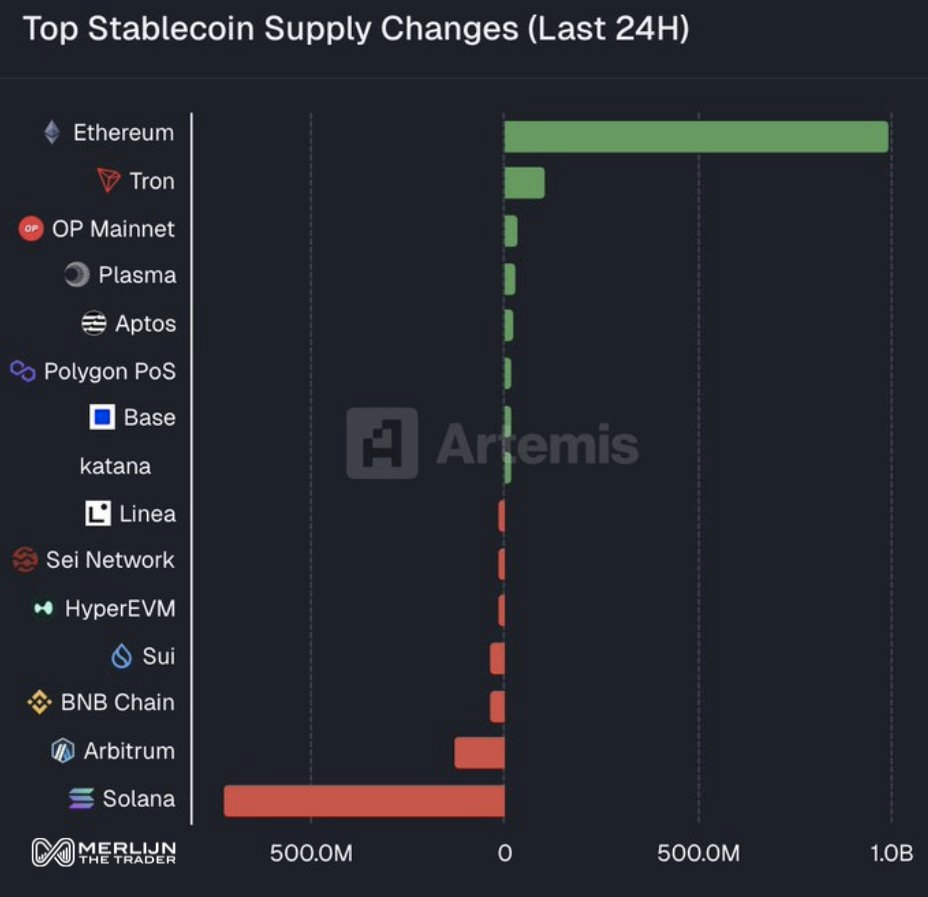Click the Merlijn The Trader logo
Screen dimensions: 928x897
coord(104,852)
